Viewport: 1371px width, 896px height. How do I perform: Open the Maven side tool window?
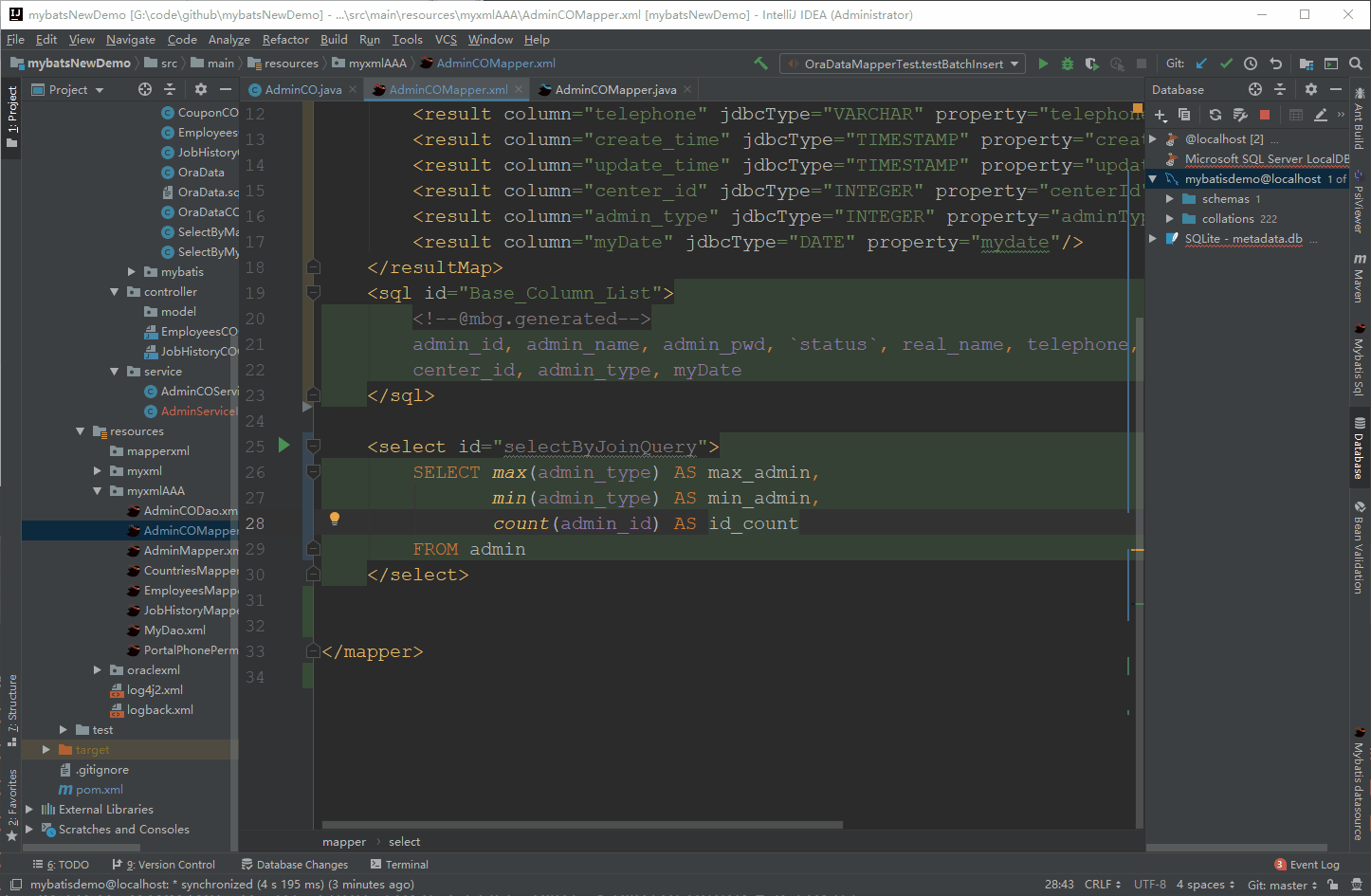point(1360,278)
